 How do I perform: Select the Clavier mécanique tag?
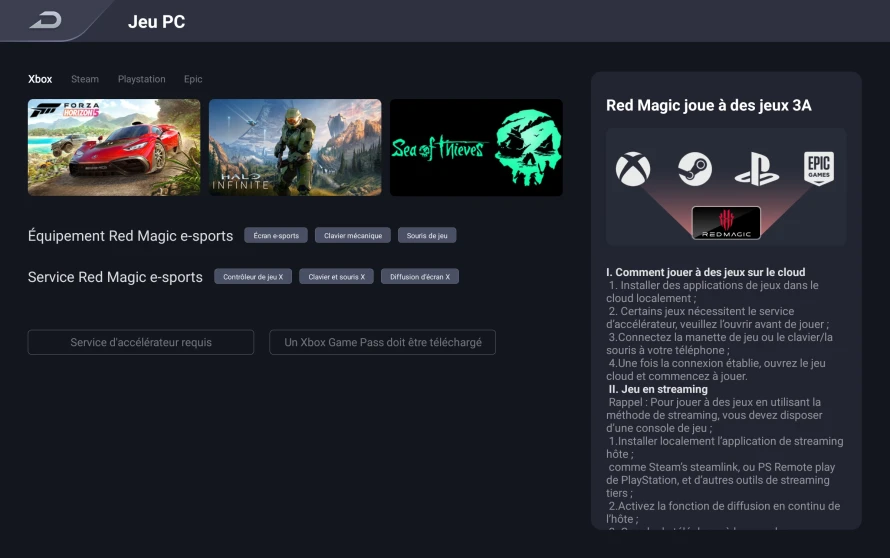pos(352,236)
